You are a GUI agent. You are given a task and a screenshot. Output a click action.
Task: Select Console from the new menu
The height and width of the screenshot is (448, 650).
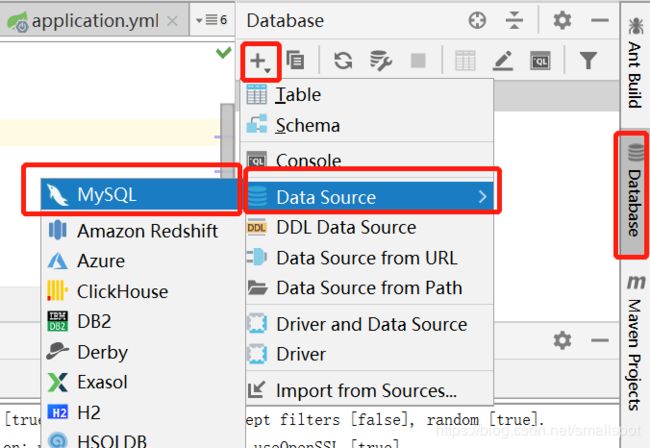coord(367,159)
